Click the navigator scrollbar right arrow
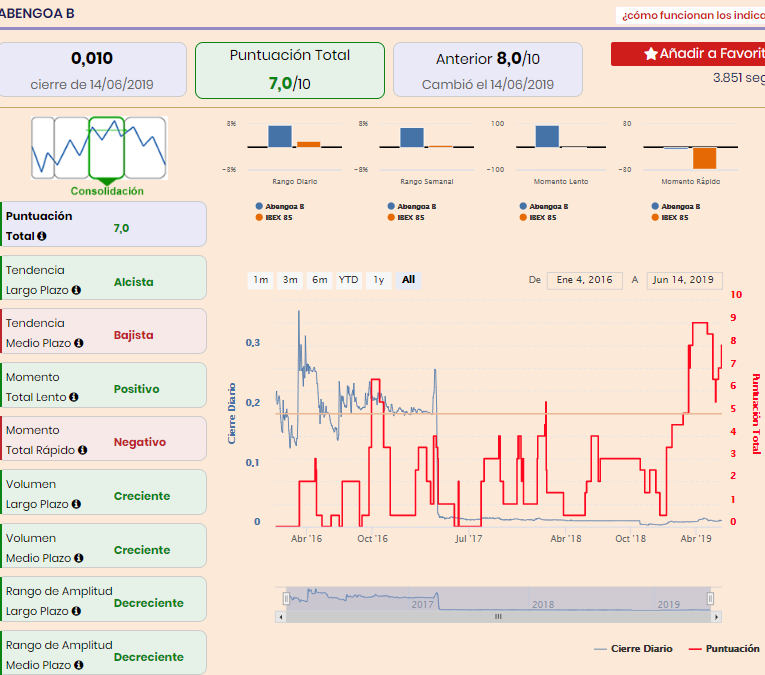Viewport: 765px width, 675px height. pos(716,617)
